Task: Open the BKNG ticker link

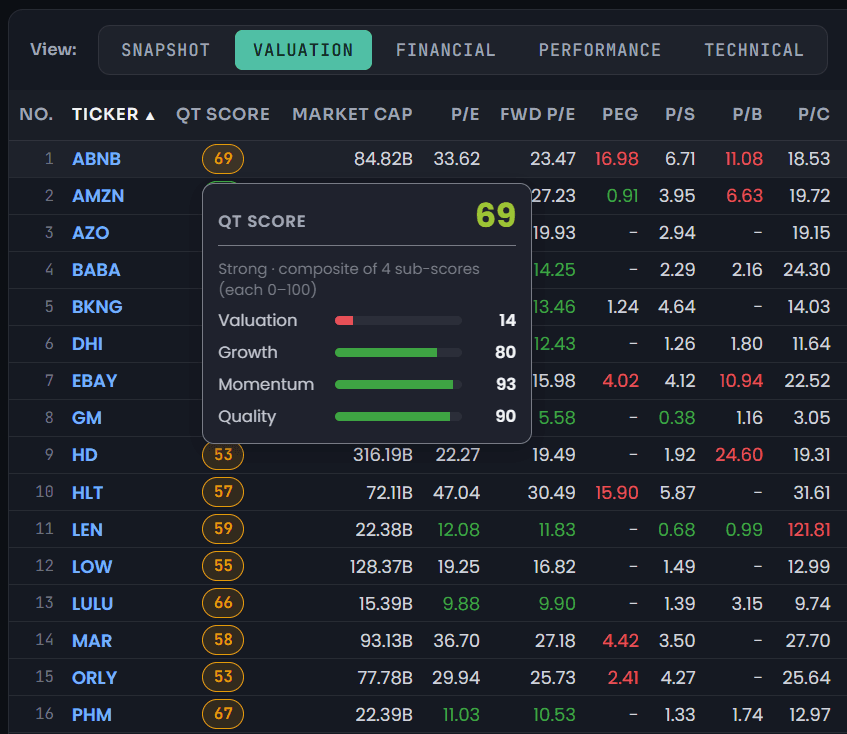Action: pos(97,307)
